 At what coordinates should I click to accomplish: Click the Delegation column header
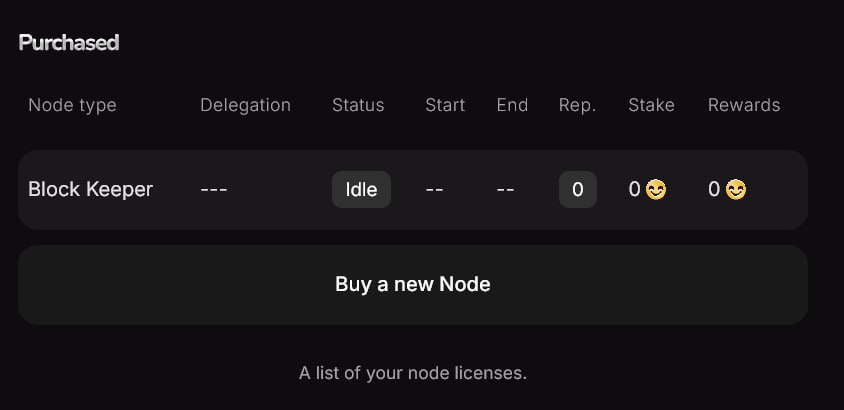245,105
